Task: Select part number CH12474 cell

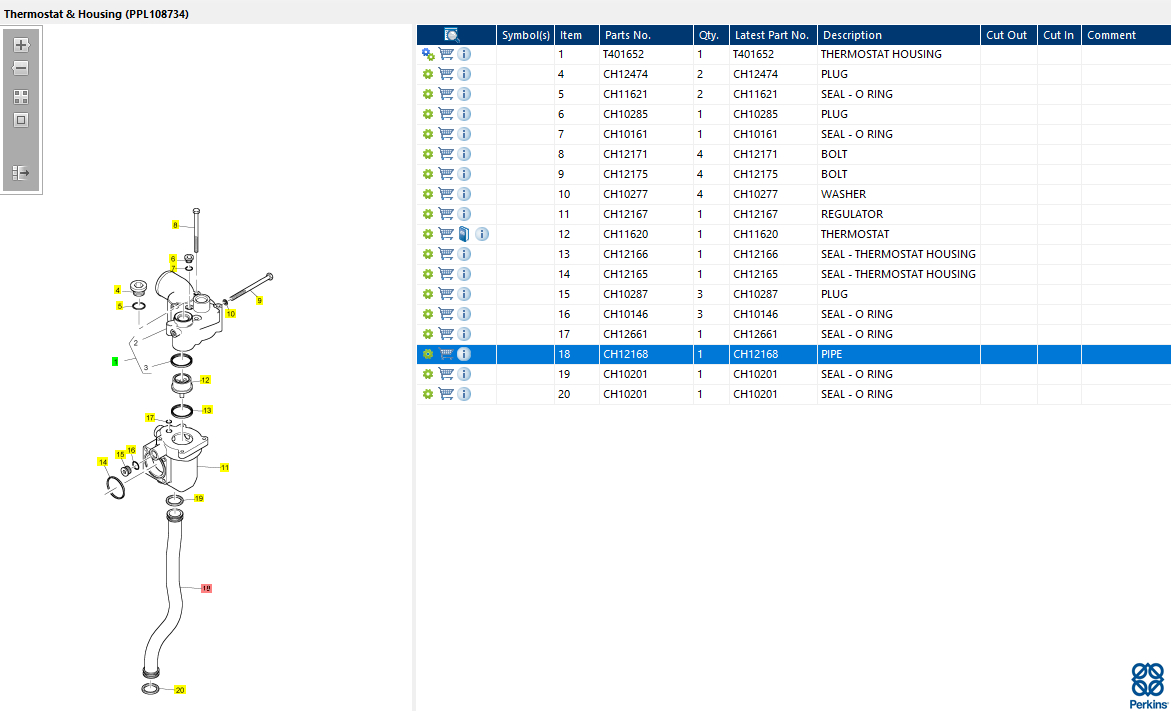Action: [x=646, y=74]
